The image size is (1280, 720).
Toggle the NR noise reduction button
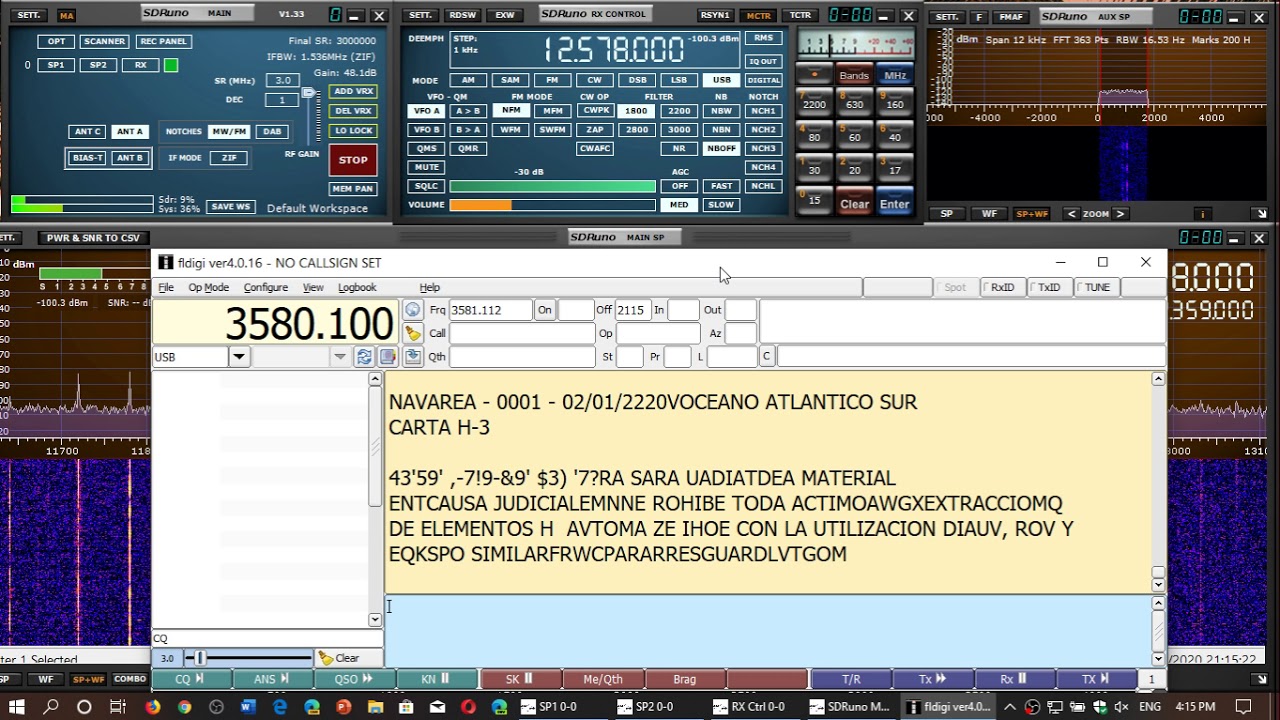click(679, 148)
